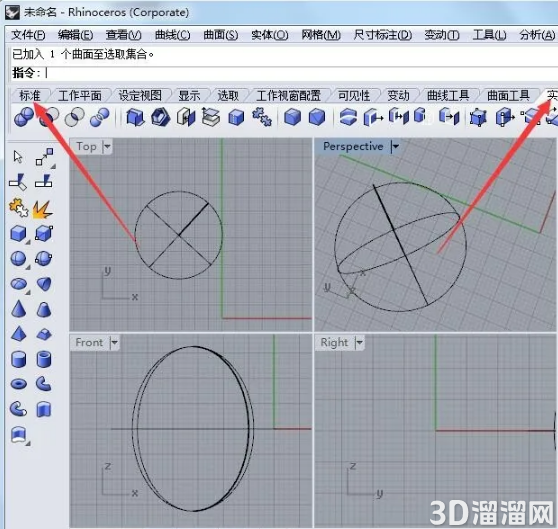Image resolution: width=558 pixels, height=529 pixels.
Task: Switch to the 可见性 toolbar tab
Action: coord(354,96)
